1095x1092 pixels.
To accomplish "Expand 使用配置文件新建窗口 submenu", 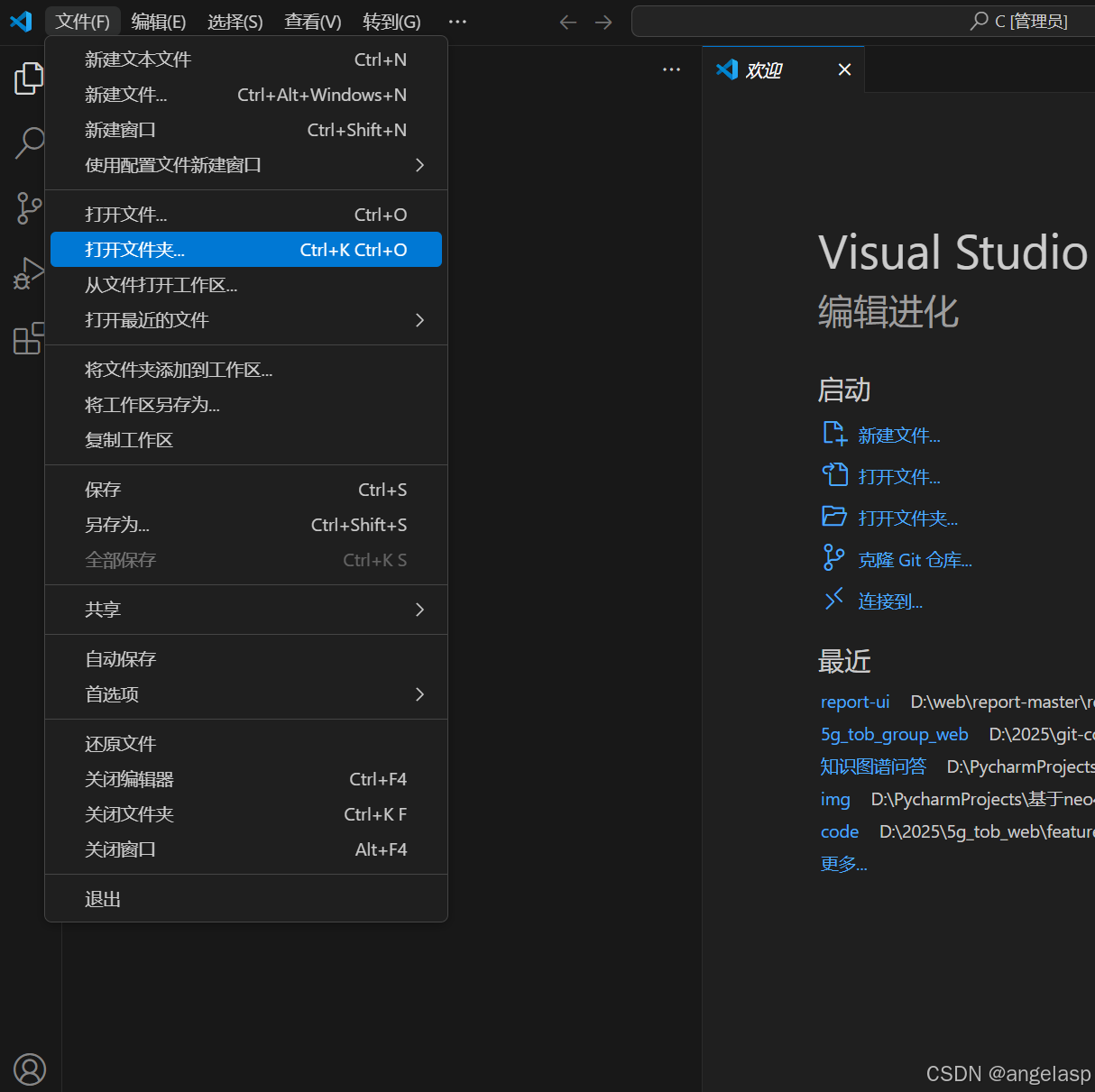I will (x=246, y=165).
